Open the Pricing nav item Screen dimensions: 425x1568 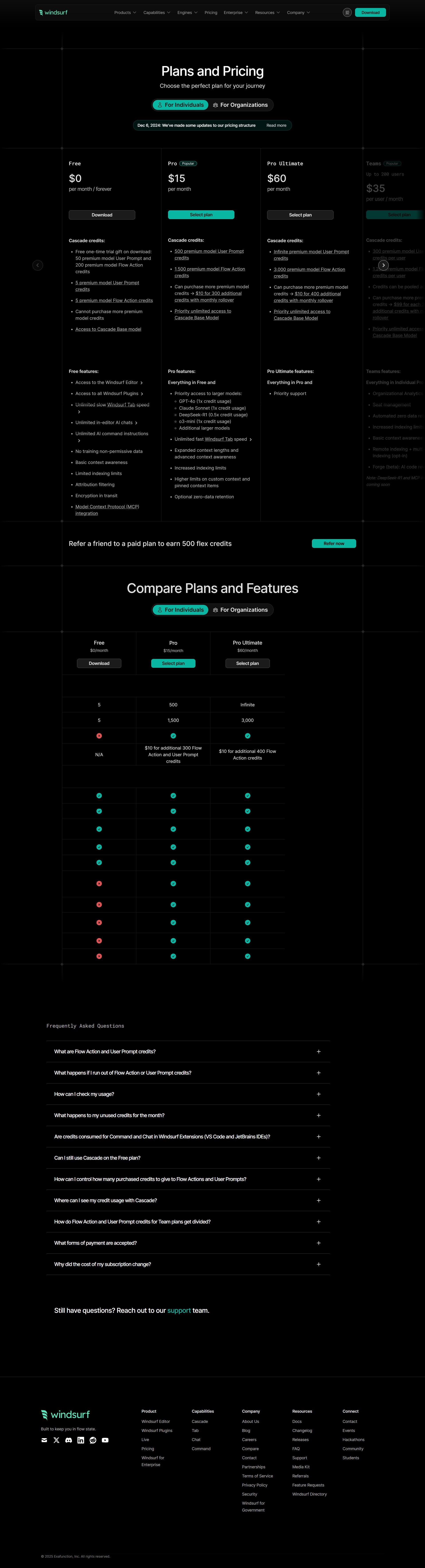211,12
